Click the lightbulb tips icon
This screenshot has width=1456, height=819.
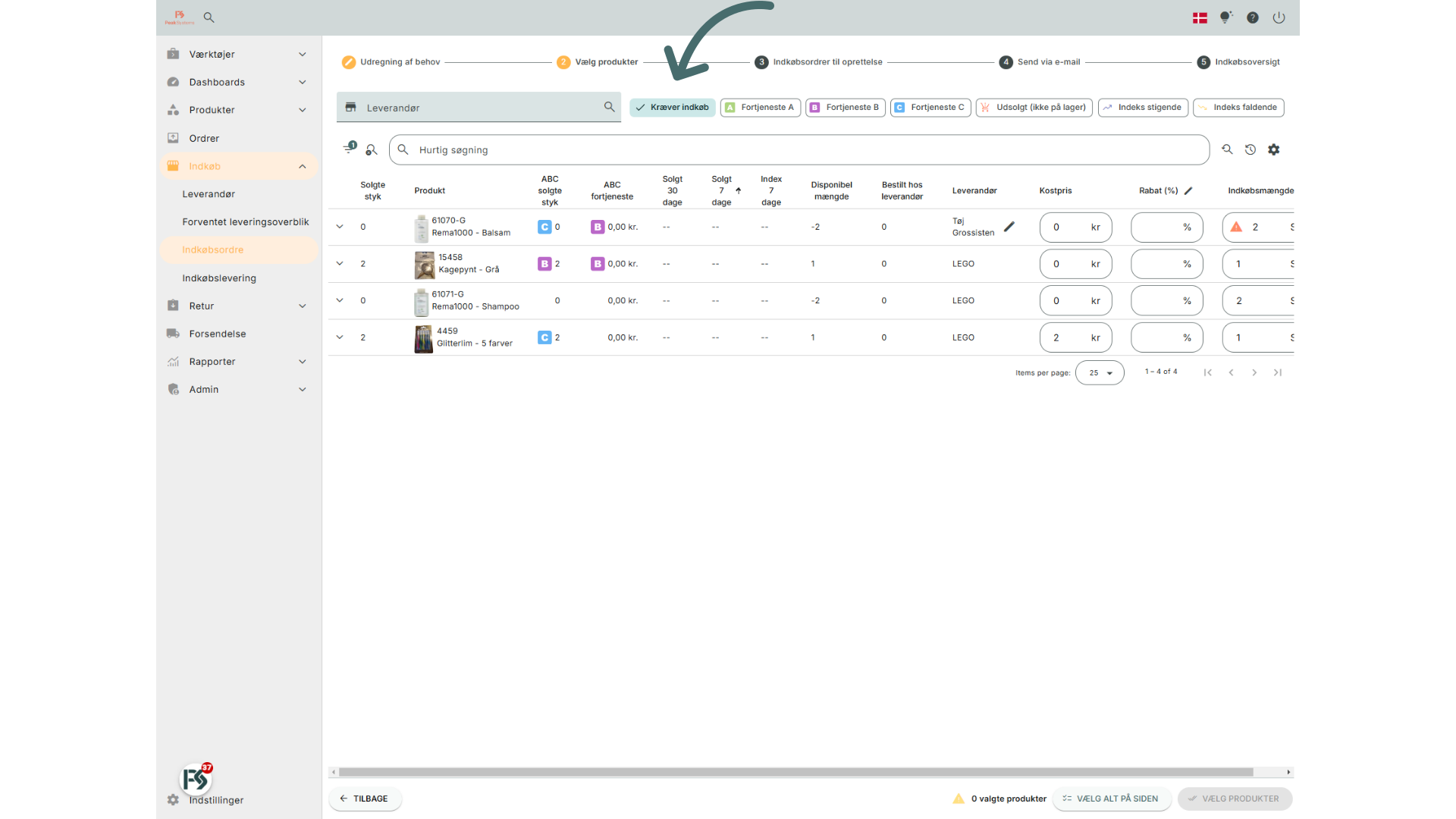click(x=1225, y=17)
